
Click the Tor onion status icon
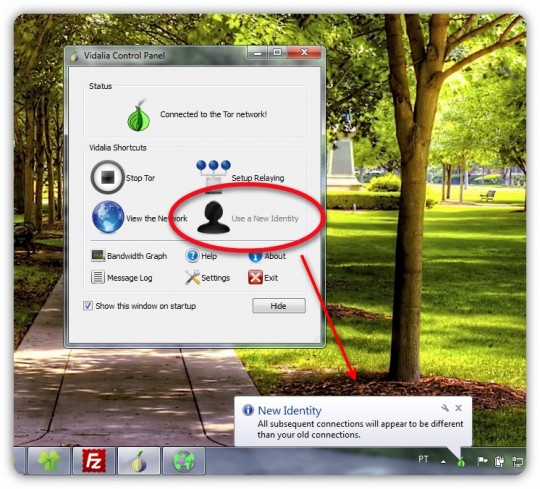(139, 115)
